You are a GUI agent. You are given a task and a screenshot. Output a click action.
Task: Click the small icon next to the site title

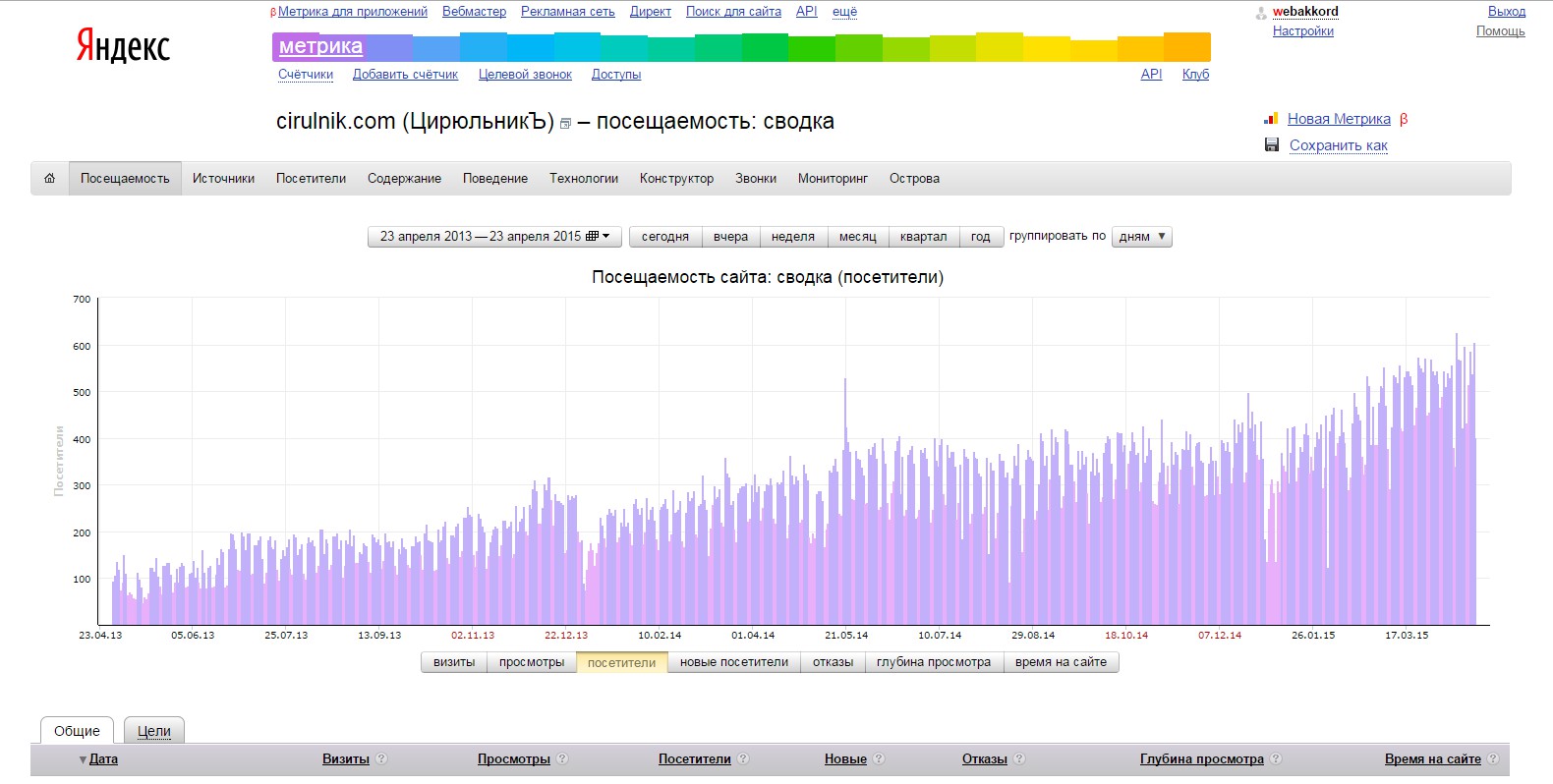click(x=565, y=124)
